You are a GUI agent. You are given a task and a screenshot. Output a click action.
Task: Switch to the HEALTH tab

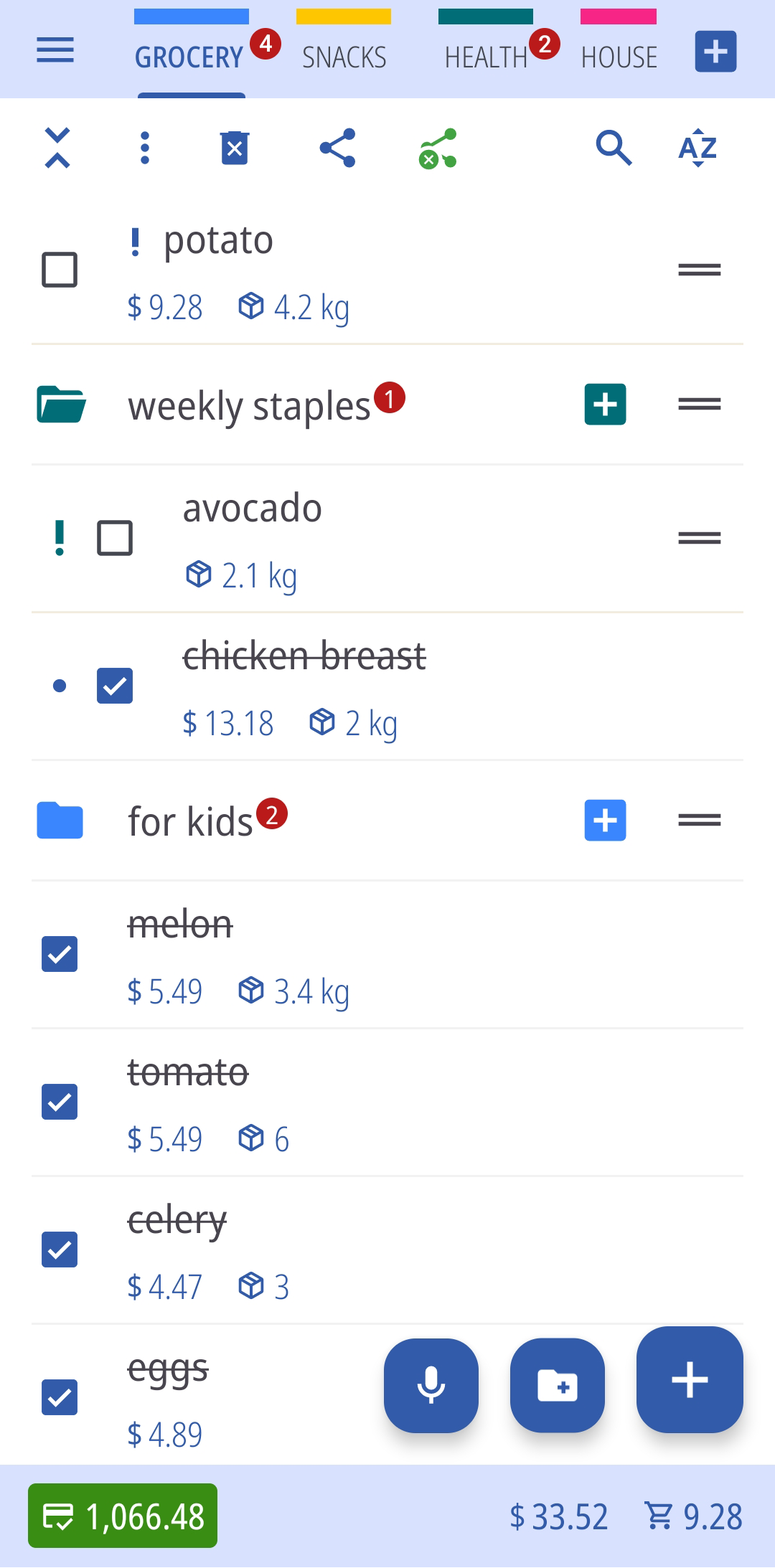486,57
